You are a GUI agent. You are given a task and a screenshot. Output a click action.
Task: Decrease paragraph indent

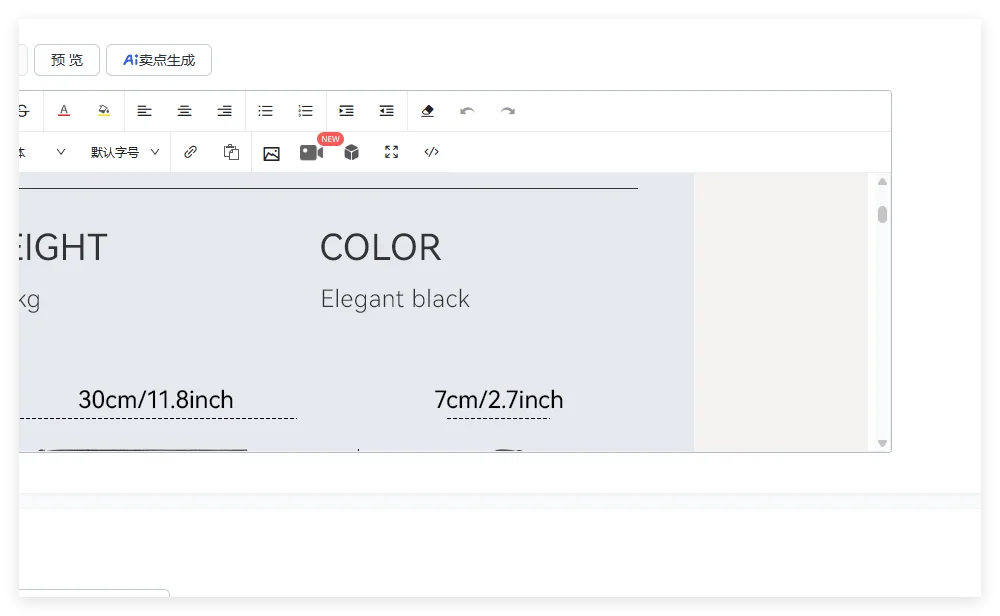click(386, 111)
